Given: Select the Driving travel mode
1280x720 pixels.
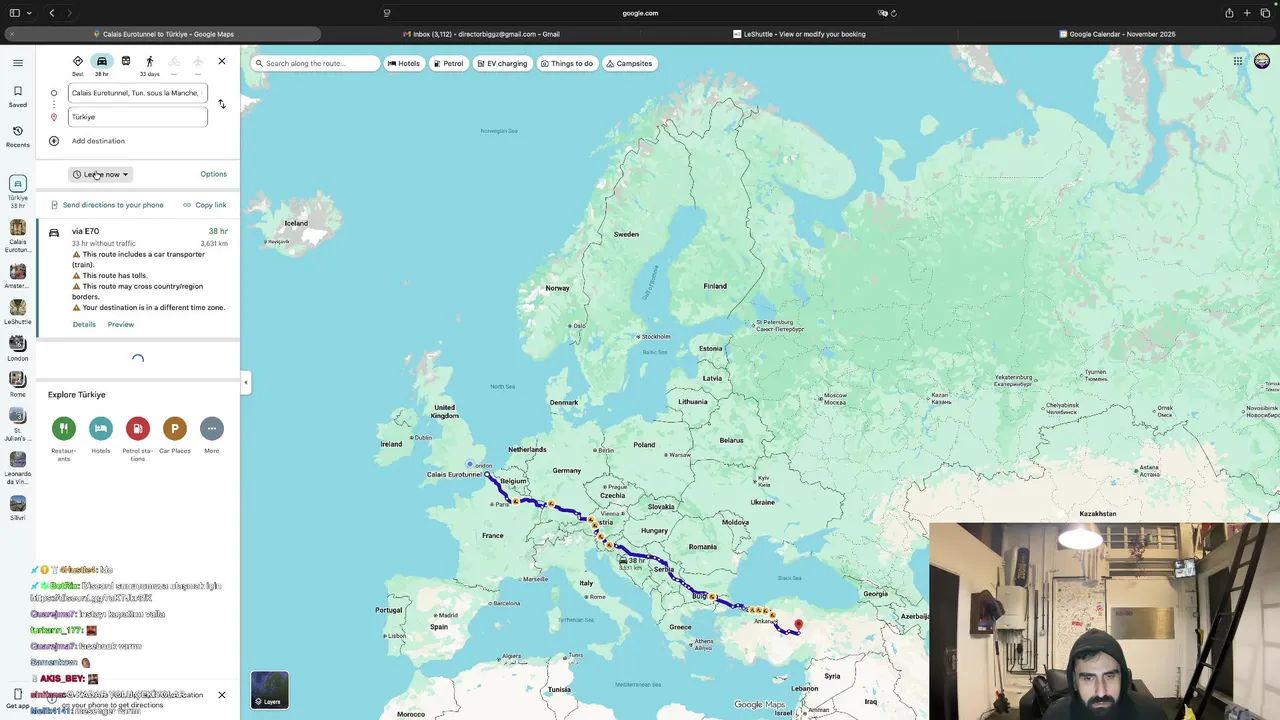Looking at the screenshot, I should (x=102, y=65).
